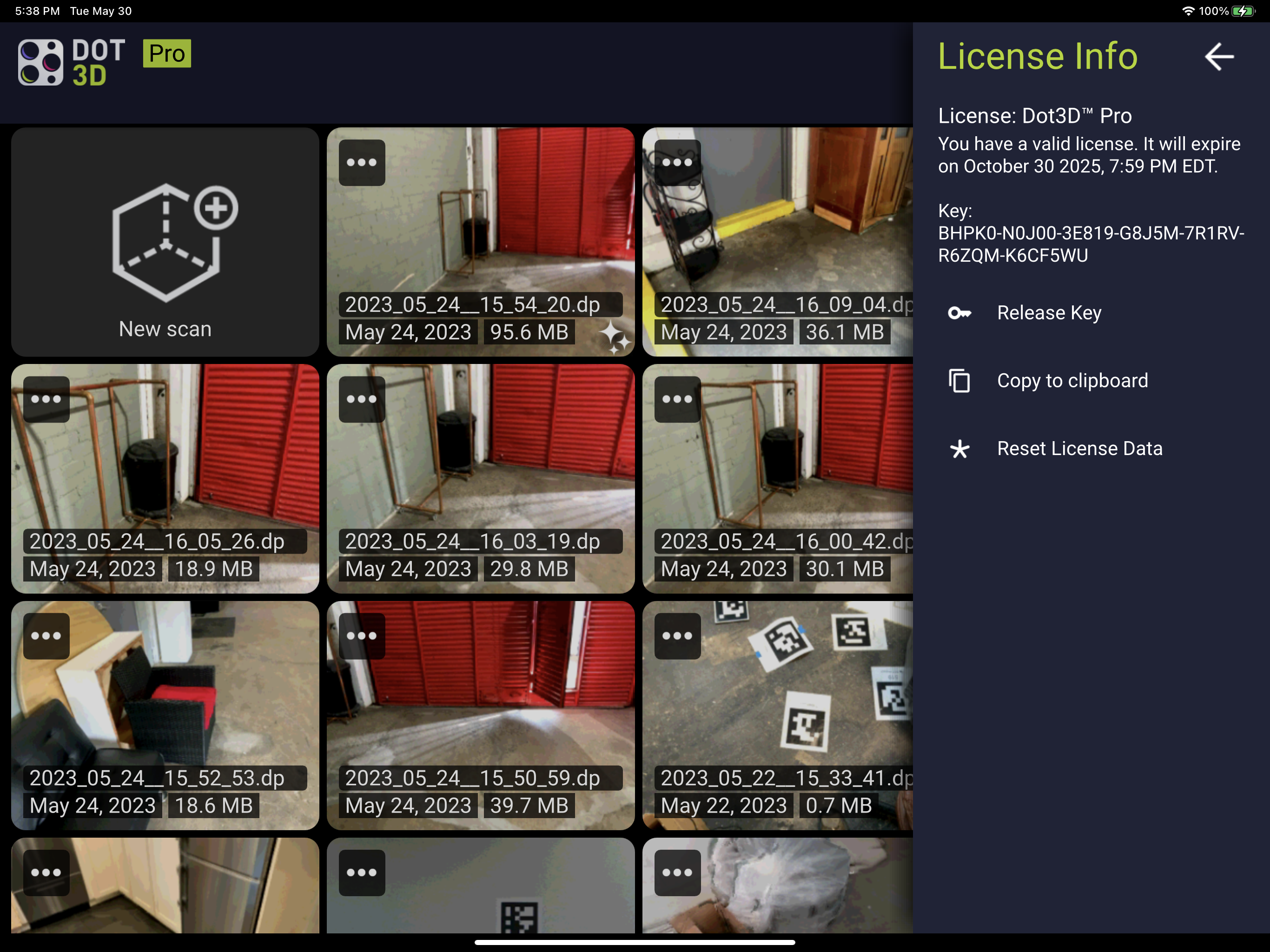The height and width of the screenshot is (952, 1270).
Task: Click the Reset License Data asterisk icon
Action: coord(959,449)
